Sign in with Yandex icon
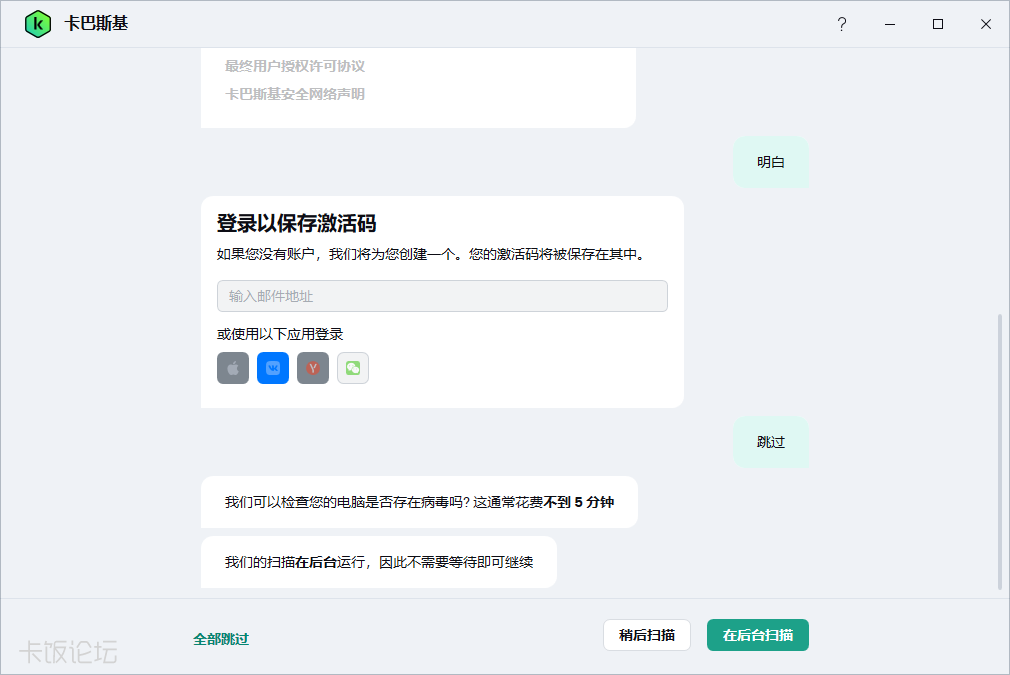Screen dimensions: 1010x675 (313, 368)
